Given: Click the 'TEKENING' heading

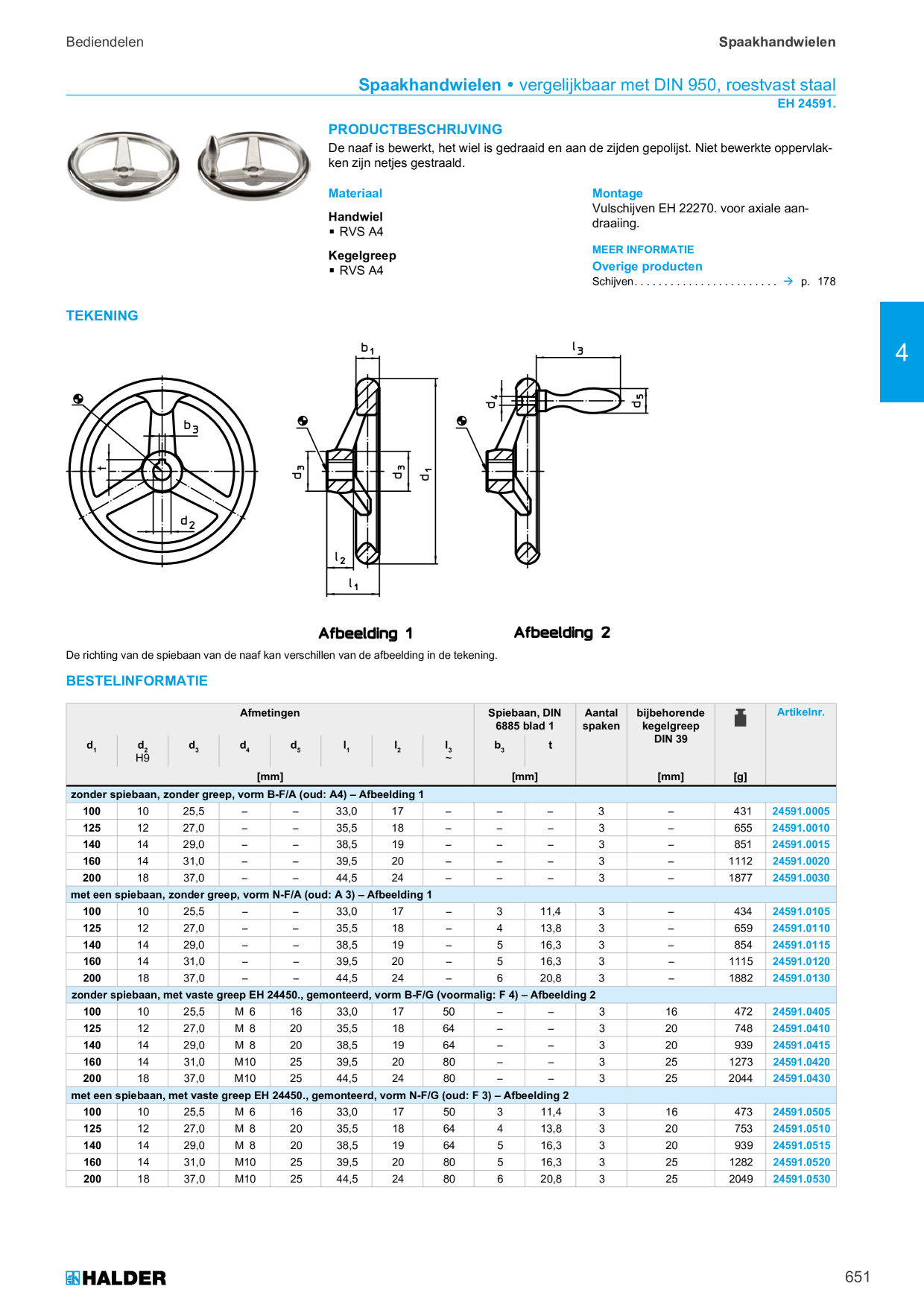Looking at the screenshot, I should (102, 316).
